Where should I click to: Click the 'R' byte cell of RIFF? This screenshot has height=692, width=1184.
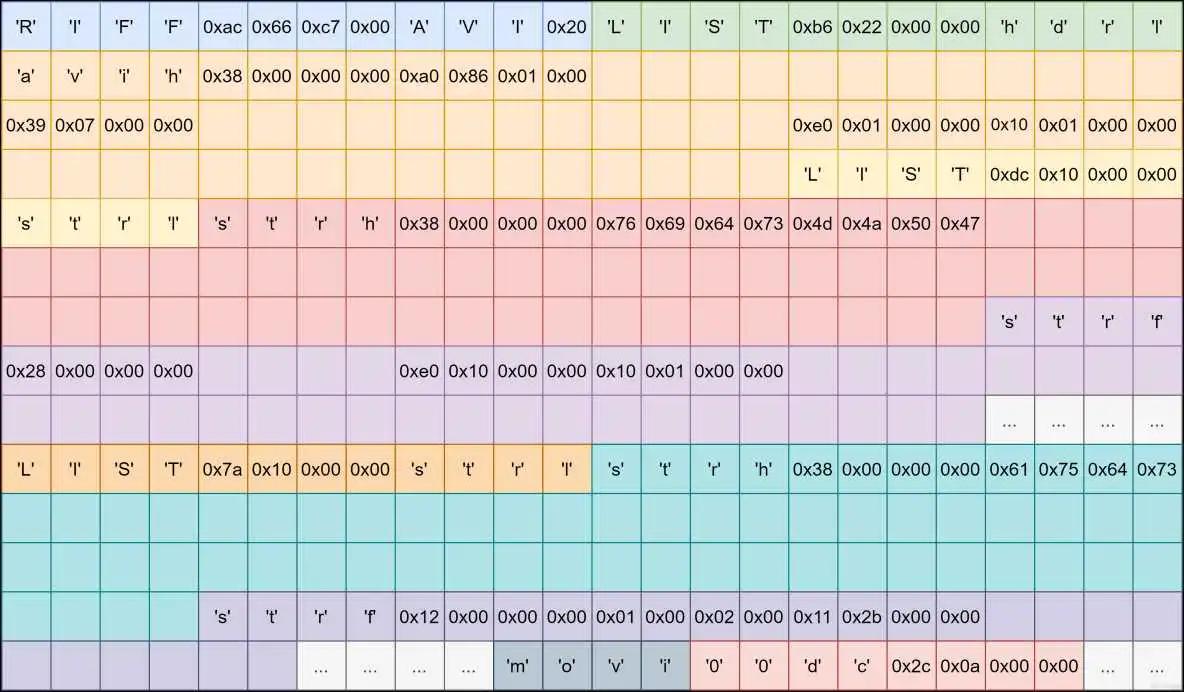26,27
